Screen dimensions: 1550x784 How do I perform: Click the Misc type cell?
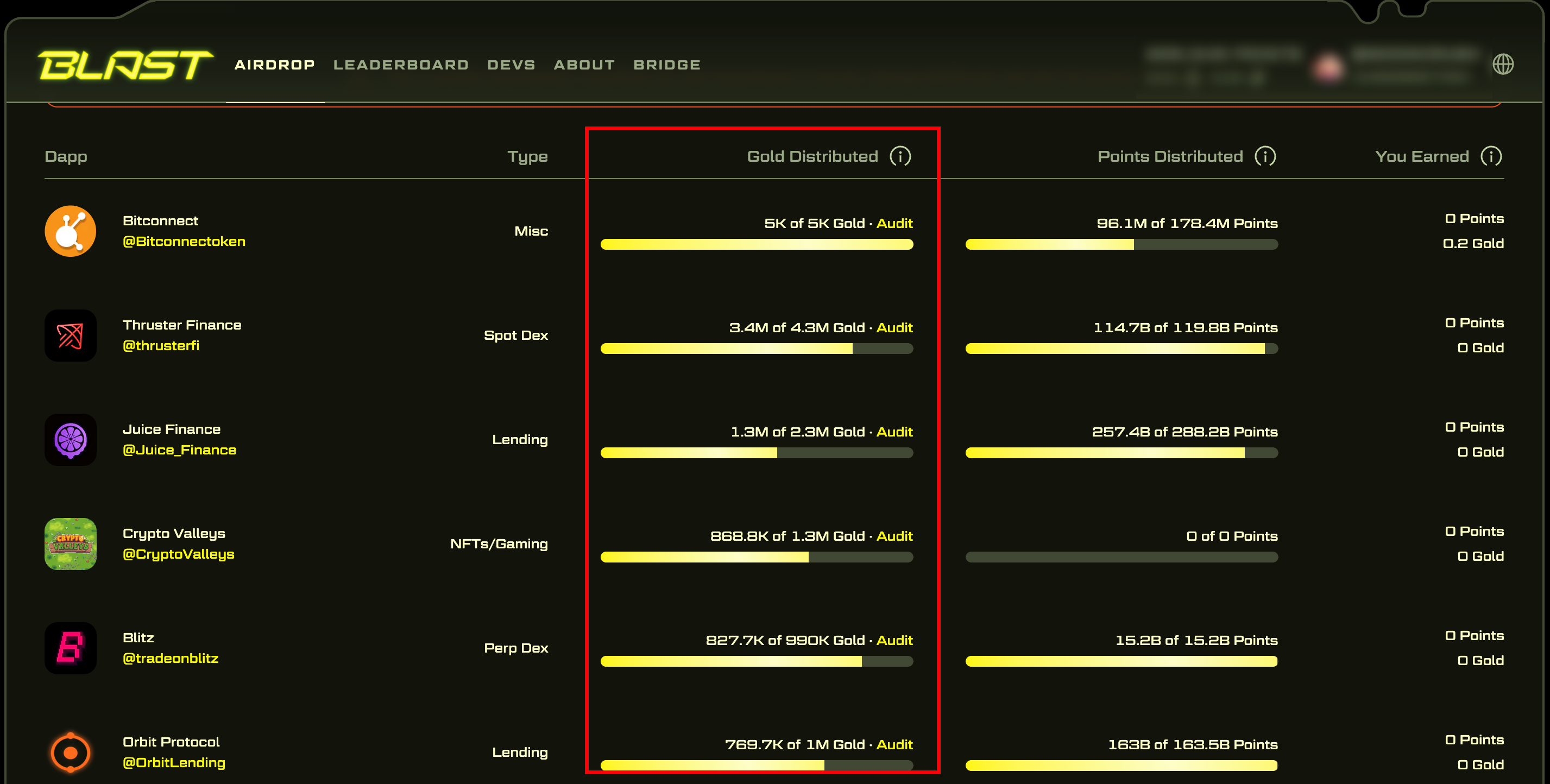click(531, 231)
